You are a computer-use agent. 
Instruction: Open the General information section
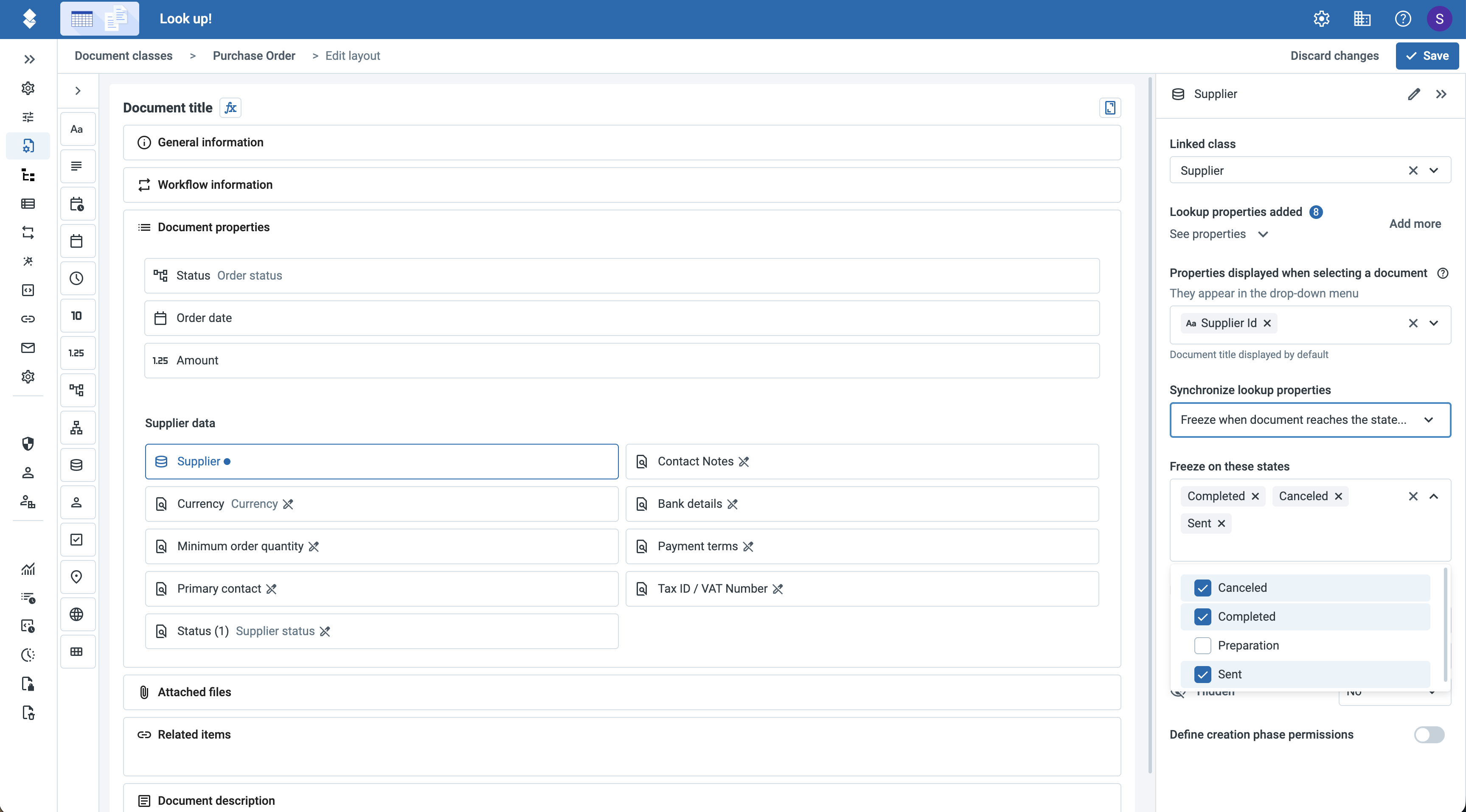pos(621,142)
